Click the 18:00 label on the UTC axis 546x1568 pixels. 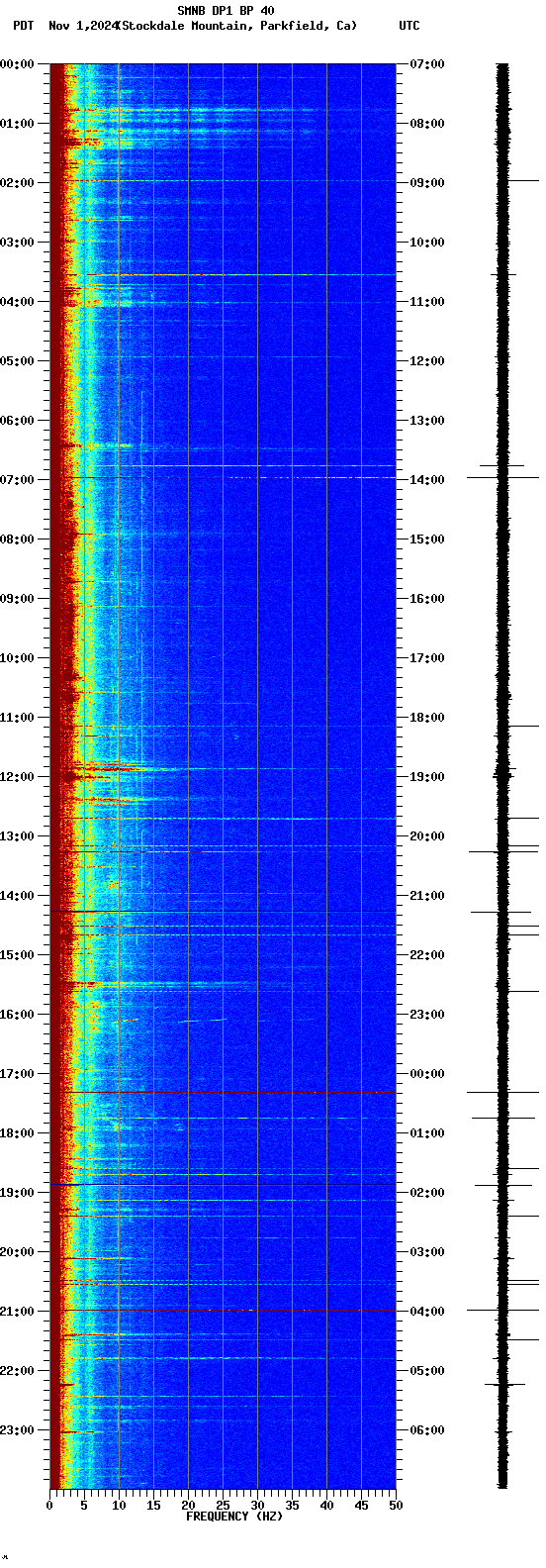point(427,718)
